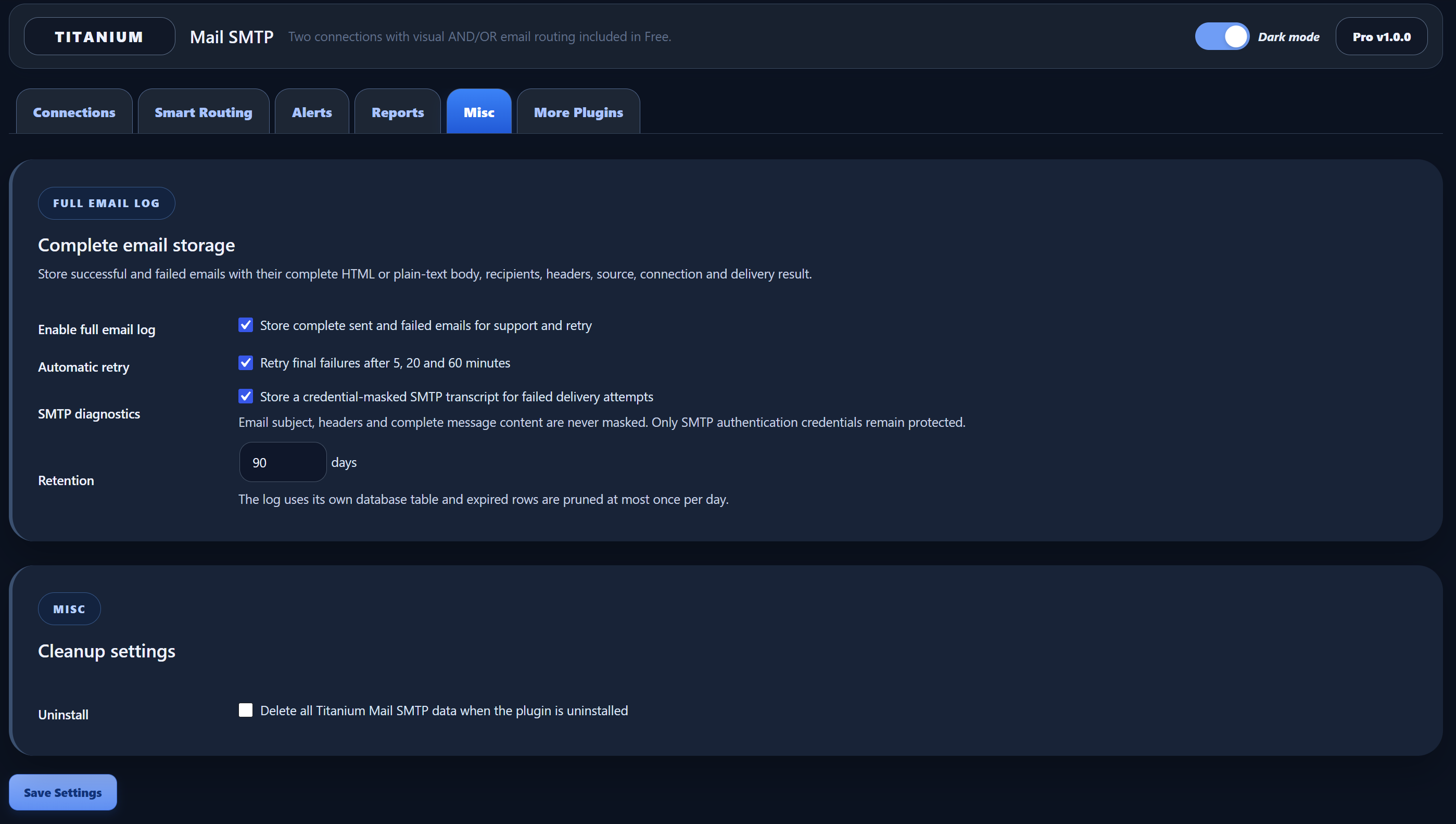Click 'Store successful and failed emails' description
This screenshot has width=1456, height=824.
click(424, 274)
